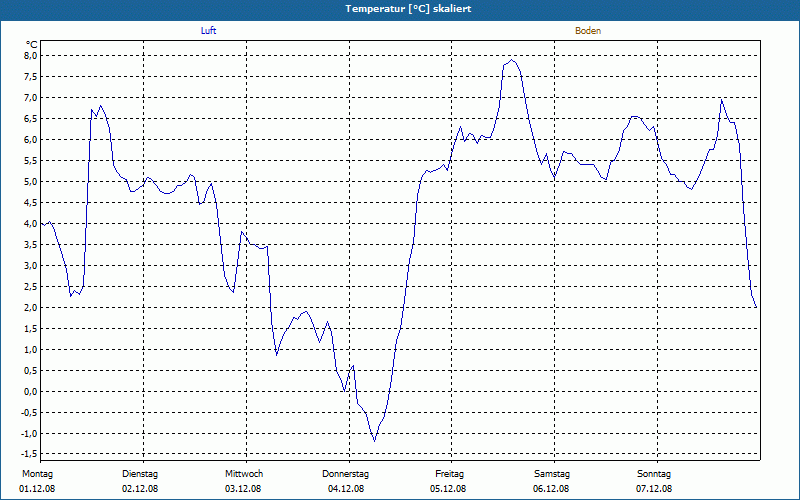Click the "4,5" y-axis value
800x500 pixels.
31,203
